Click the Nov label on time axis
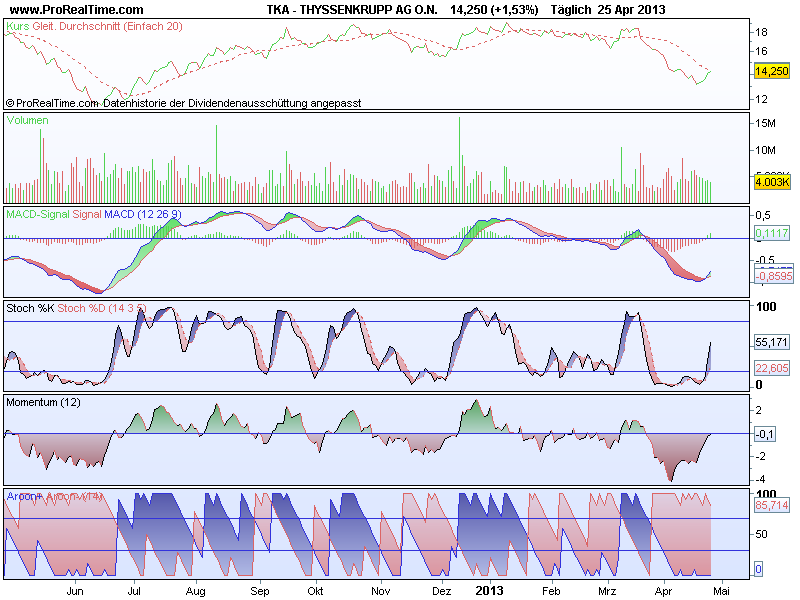The image size is (800, 600). click(380, 591)
